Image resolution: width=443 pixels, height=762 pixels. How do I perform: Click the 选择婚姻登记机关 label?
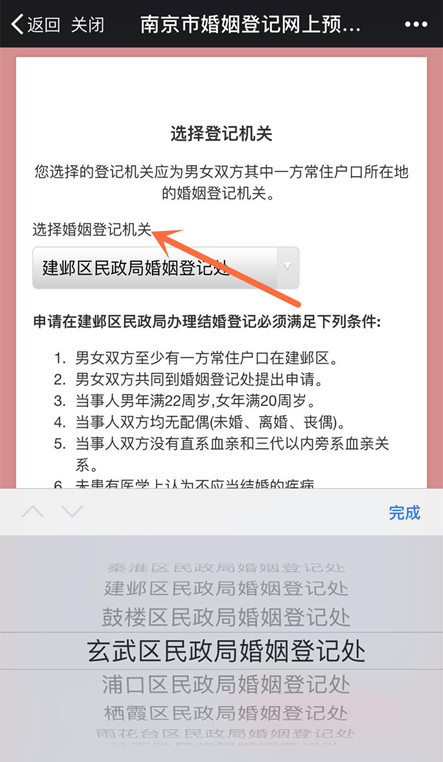(92, 229)
